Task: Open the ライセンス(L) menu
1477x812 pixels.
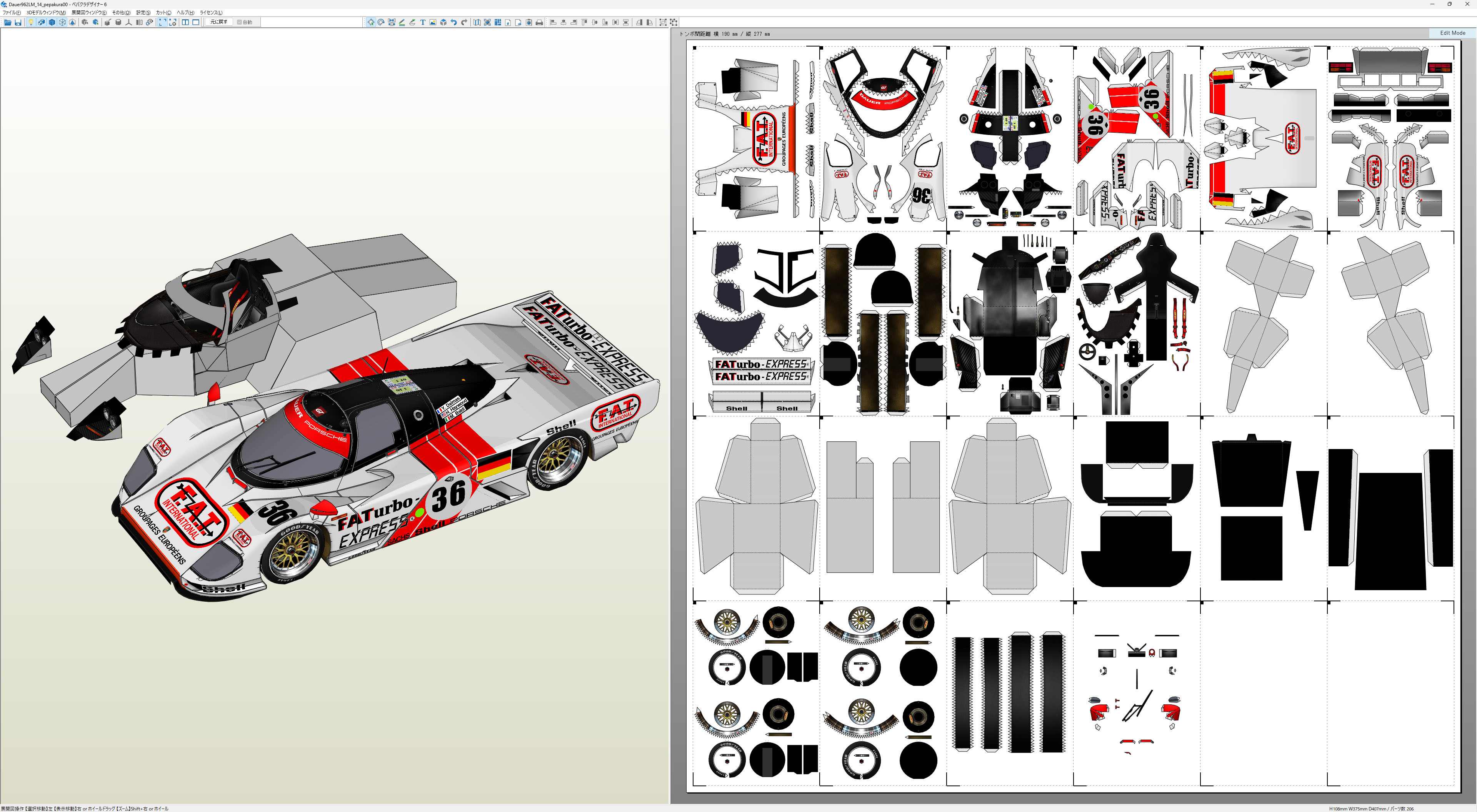Action: [x=210, y=13]
